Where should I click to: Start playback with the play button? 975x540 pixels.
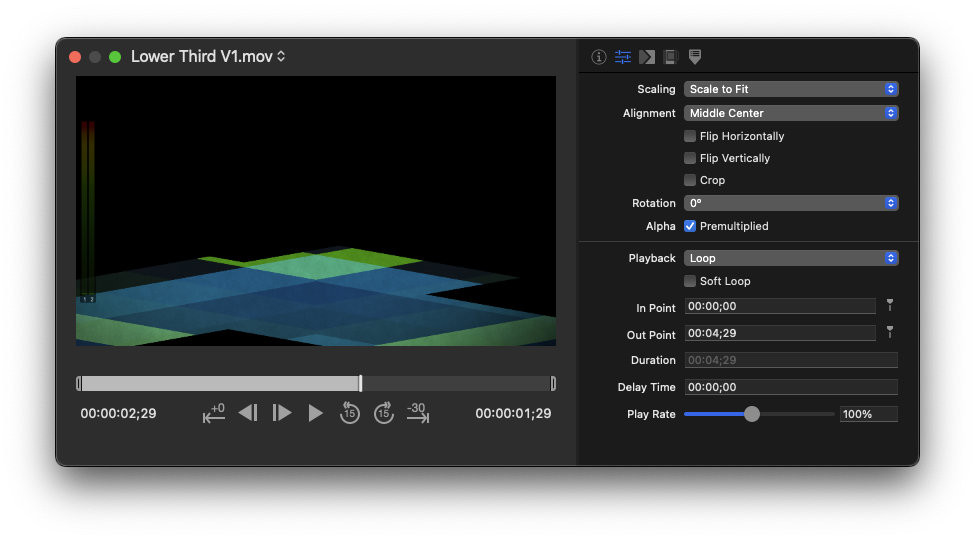point(315,413)
